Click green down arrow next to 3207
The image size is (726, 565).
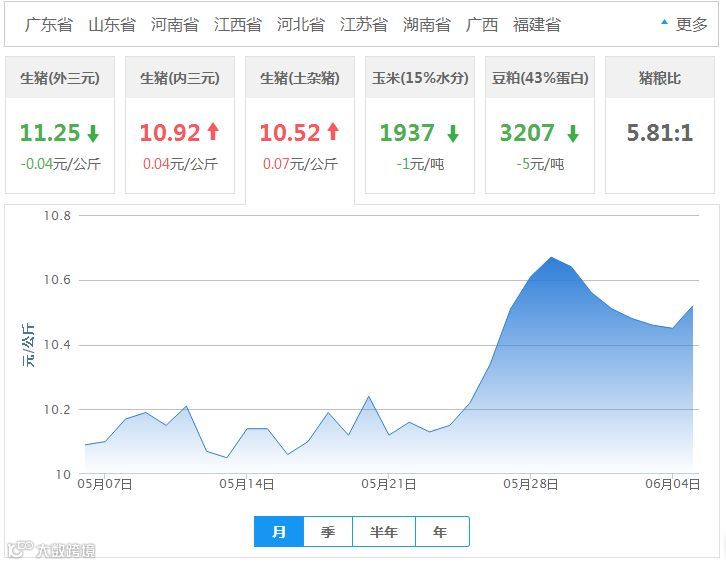pos(573,133)
